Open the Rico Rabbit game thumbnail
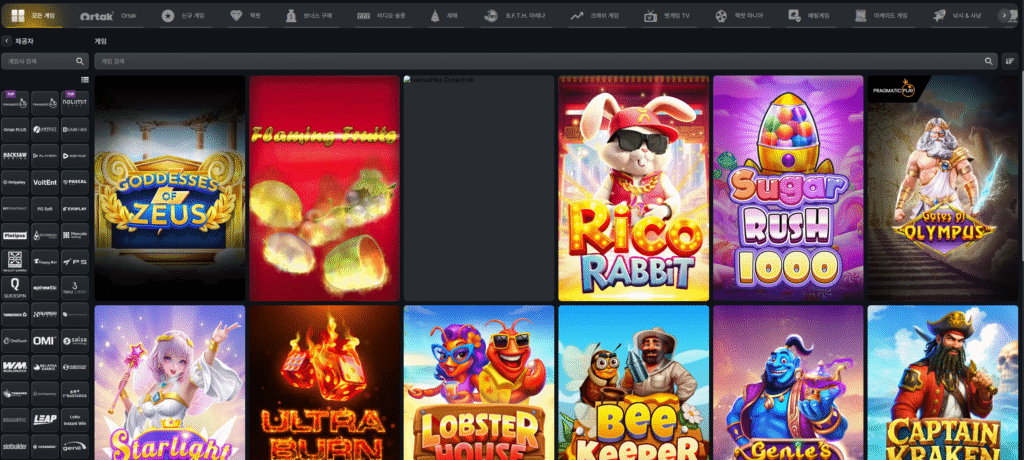 point(633,188)
